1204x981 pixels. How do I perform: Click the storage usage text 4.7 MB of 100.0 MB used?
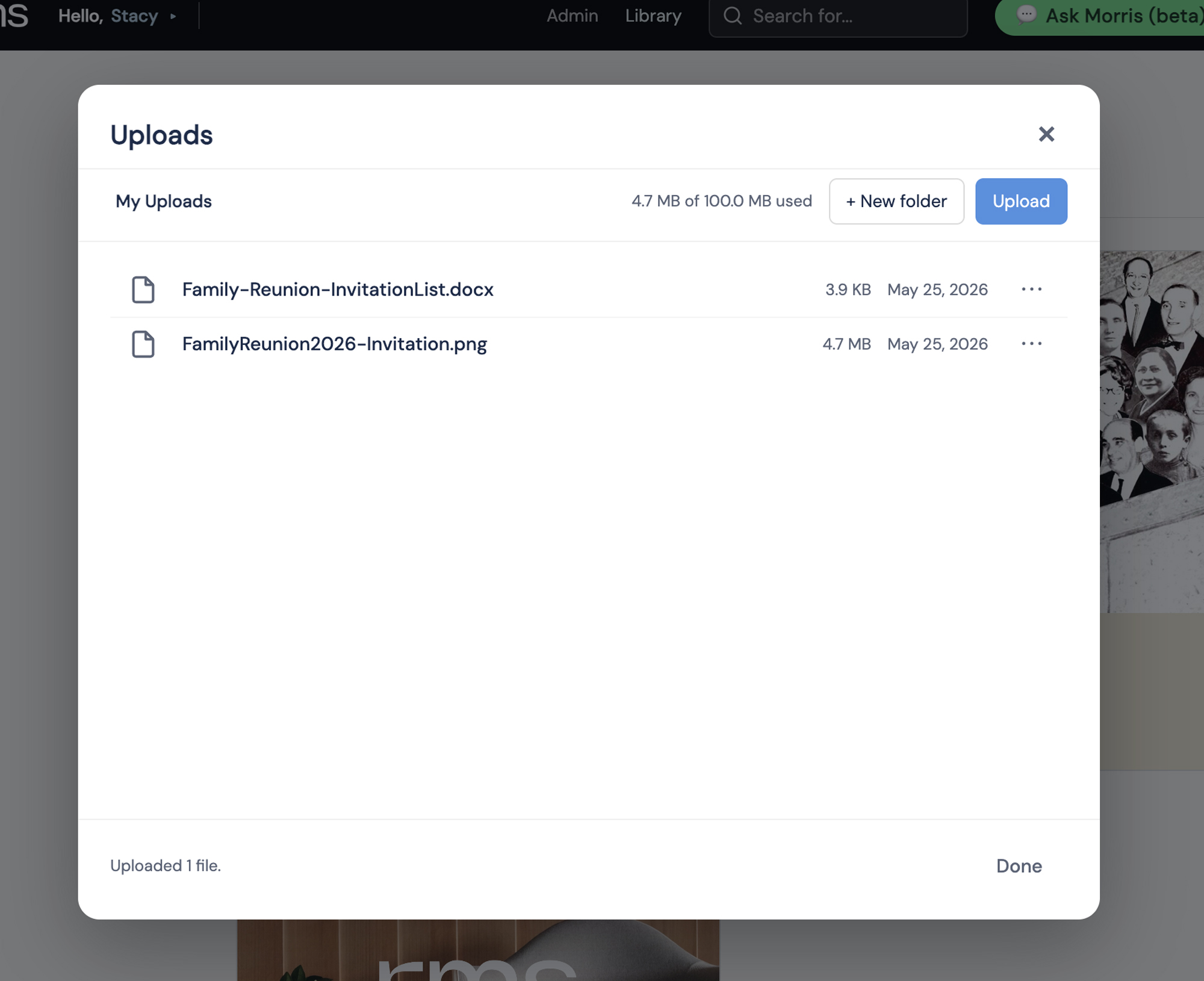pos(721,201)
